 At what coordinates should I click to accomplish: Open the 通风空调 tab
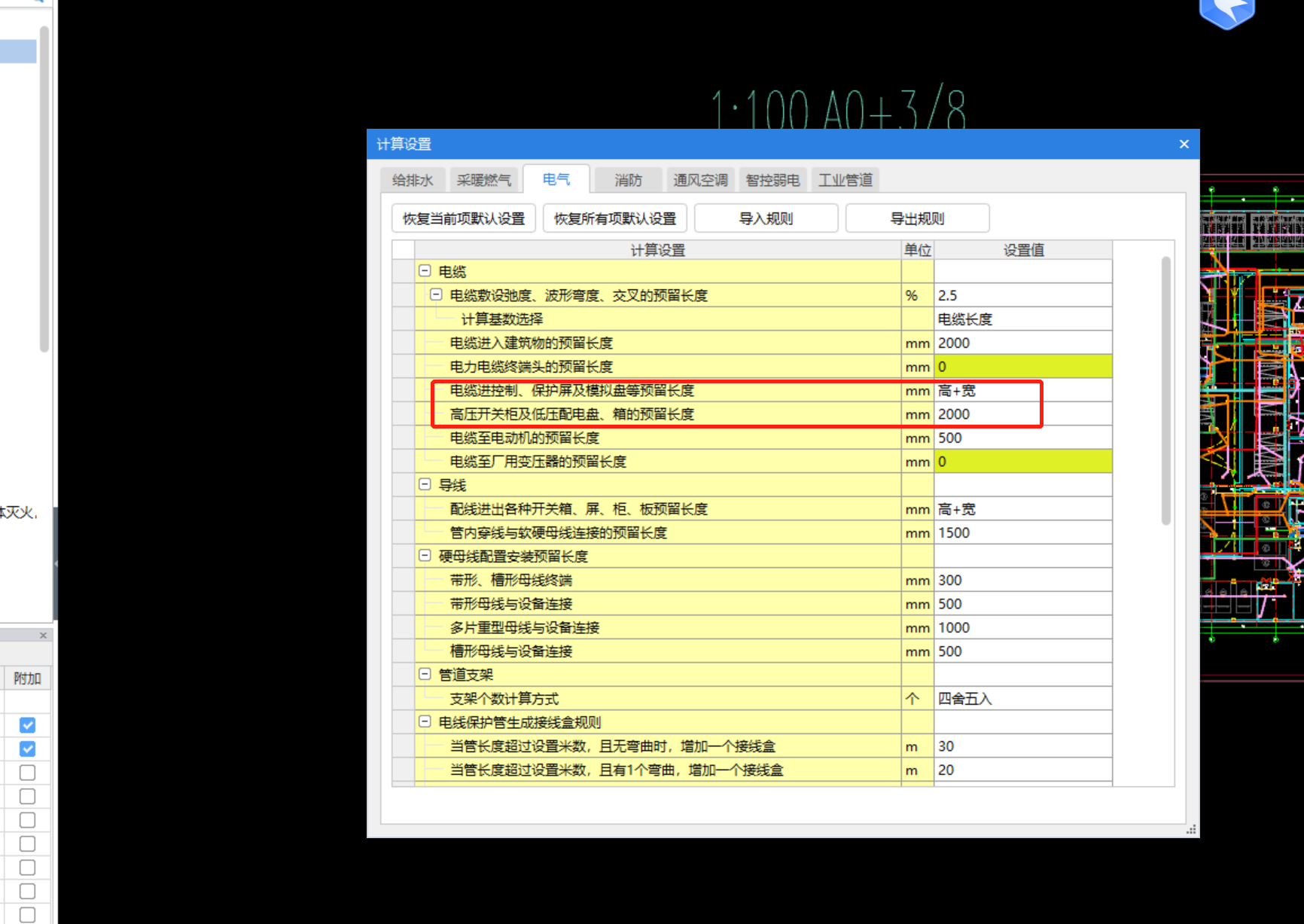coord(700,180)
